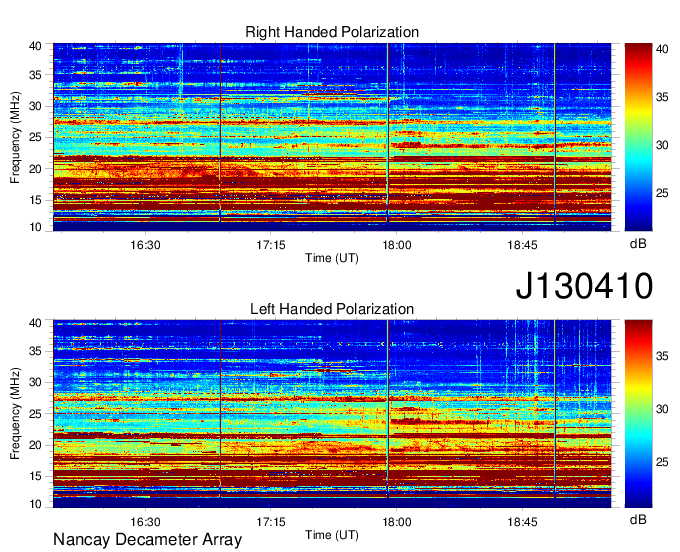Click the top plot's 20 MHz tick label
Viewport: 680px width, 552px height.
[35, 169]
